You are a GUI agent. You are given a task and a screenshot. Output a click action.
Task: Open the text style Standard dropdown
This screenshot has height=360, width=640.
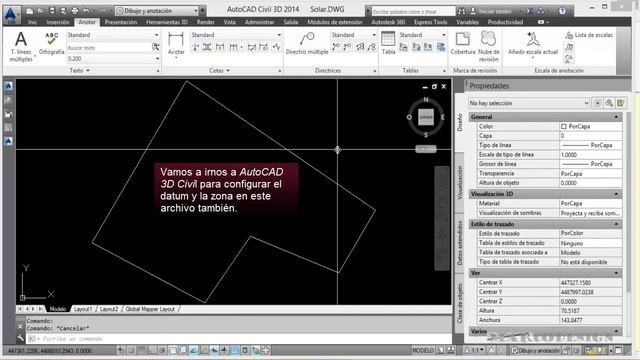coord(113,35)
